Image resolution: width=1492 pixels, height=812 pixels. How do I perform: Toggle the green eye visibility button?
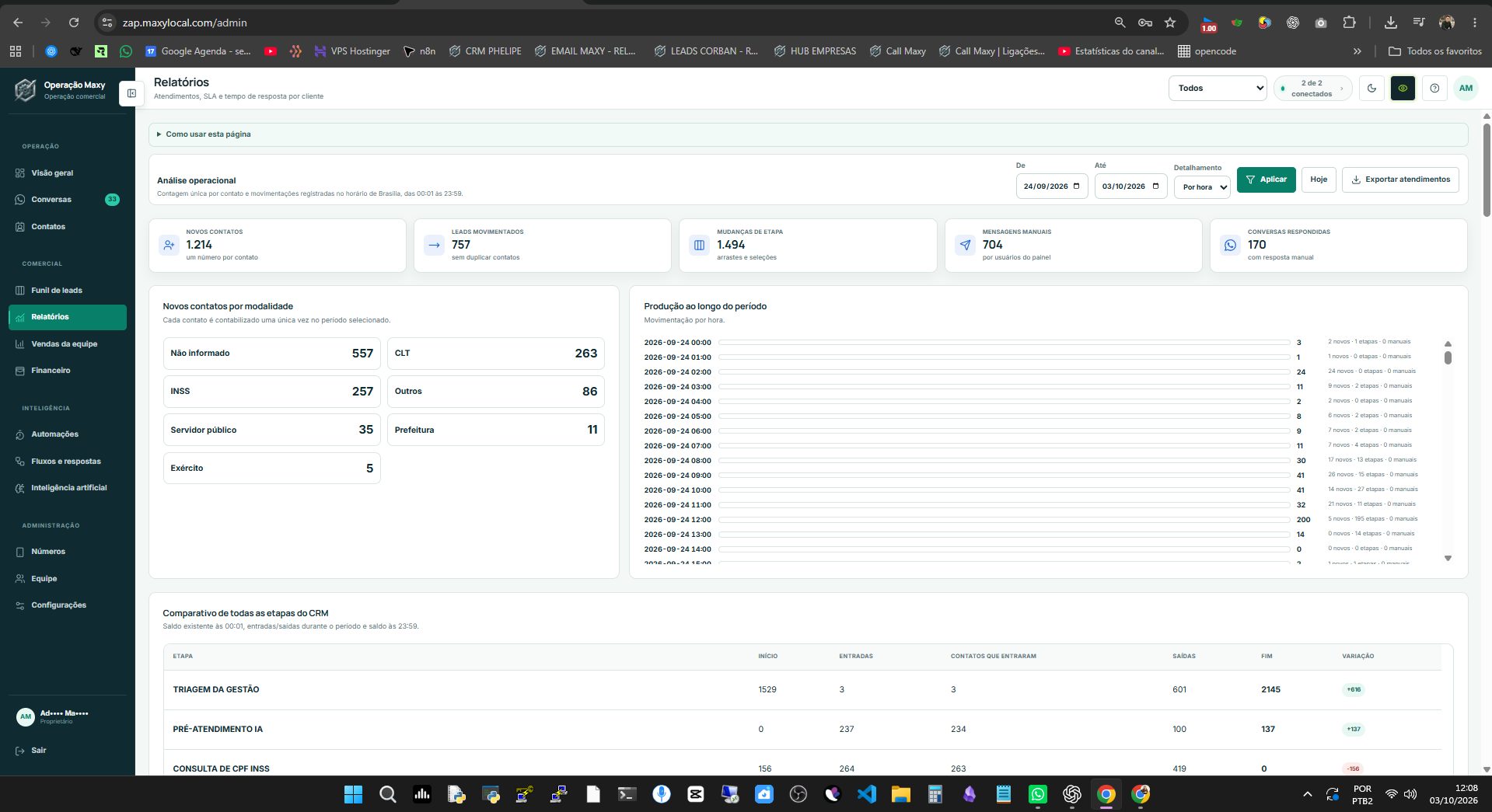pos(1403,89)
